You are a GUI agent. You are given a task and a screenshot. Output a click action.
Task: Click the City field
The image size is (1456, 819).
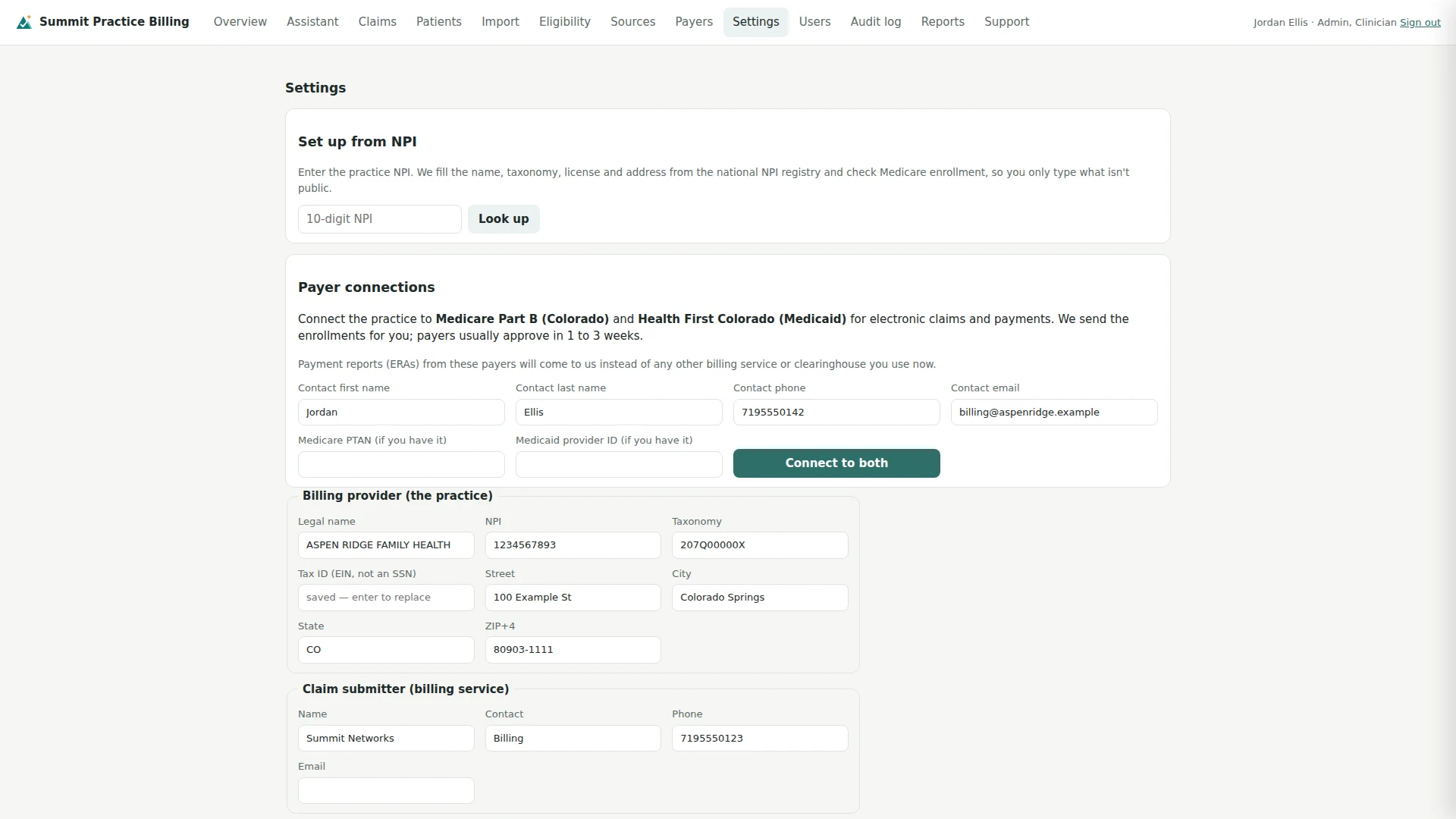point(760,598)
